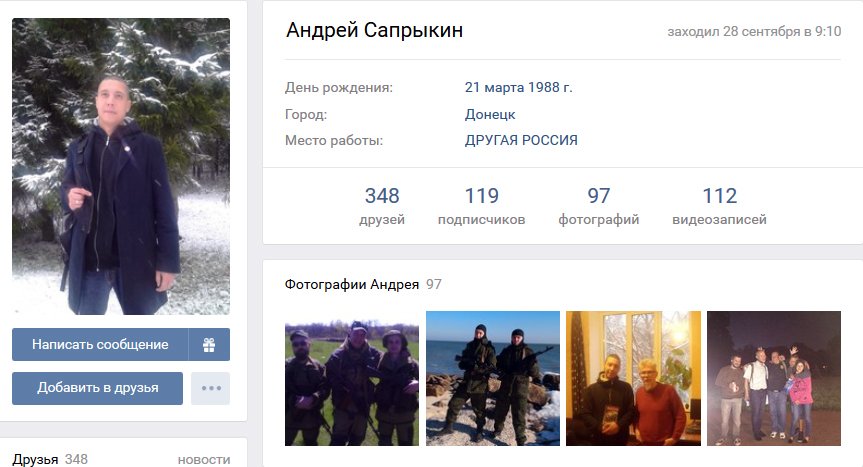The height and width of the screenshot is (467, 863).
Task: Open photo of two soldiers by the sea
Action: [493, 378]
